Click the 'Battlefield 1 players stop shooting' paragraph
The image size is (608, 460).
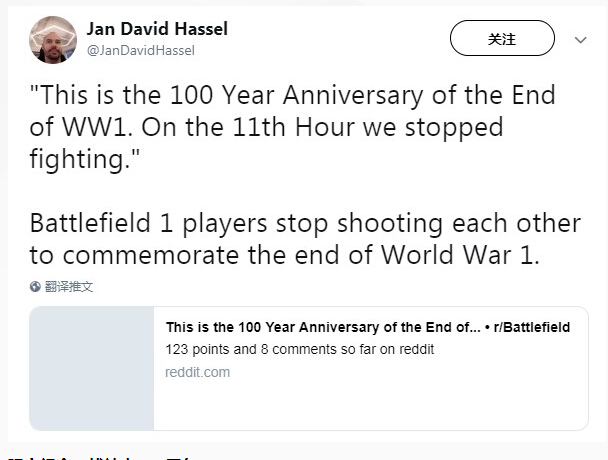(305, 239)
